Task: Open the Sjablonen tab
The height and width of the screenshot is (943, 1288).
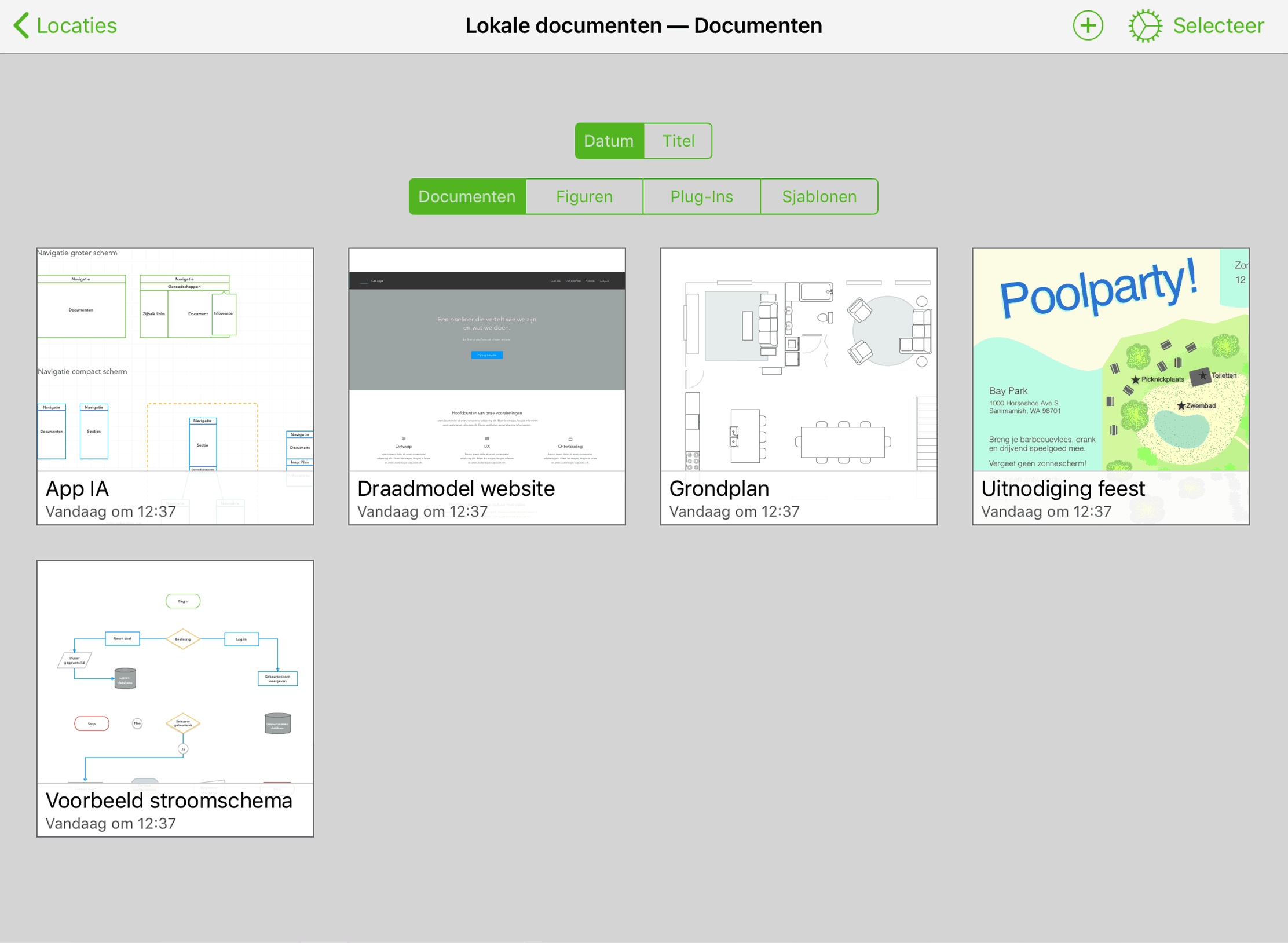Action: click(x=819, y=196)
